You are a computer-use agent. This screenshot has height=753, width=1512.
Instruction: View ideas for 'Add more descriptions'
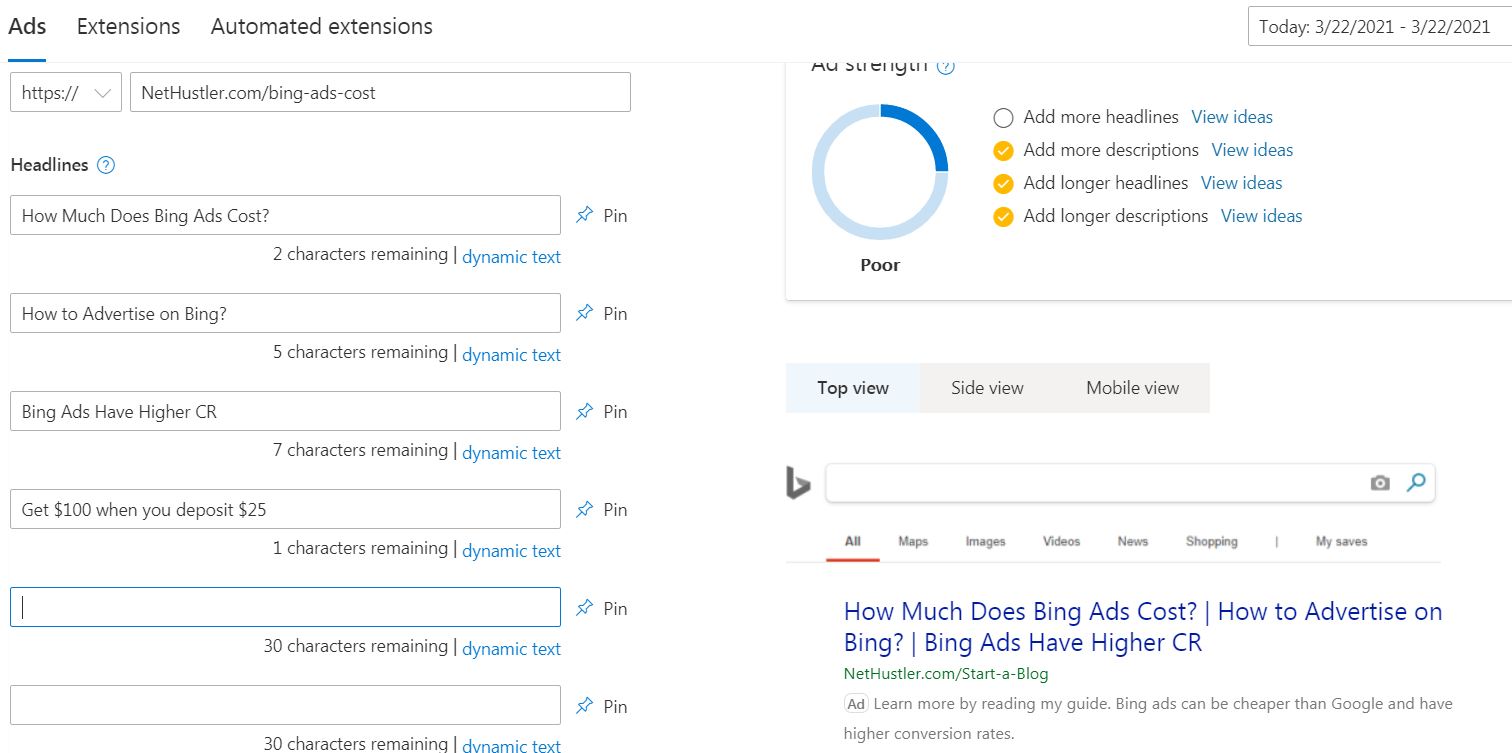[1252, 150]
